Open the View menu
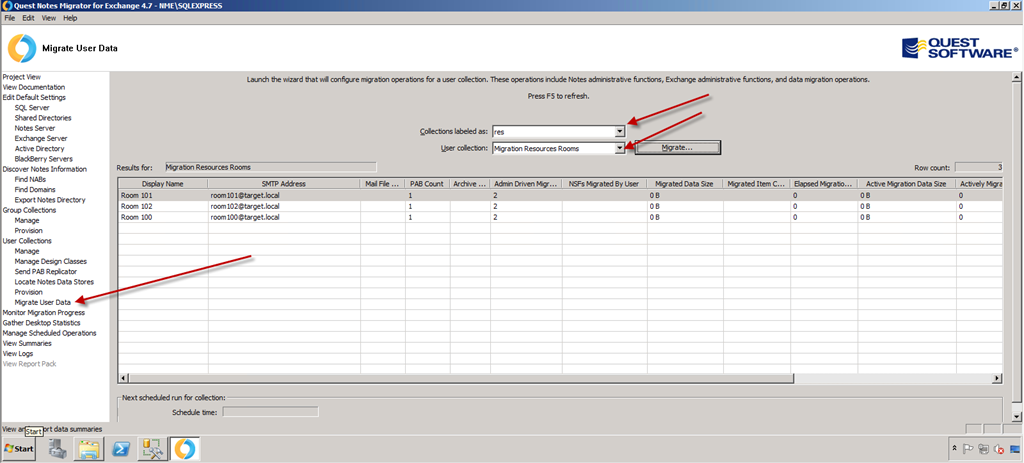Viewport: 1024px width, 463px height. (49, 18)
